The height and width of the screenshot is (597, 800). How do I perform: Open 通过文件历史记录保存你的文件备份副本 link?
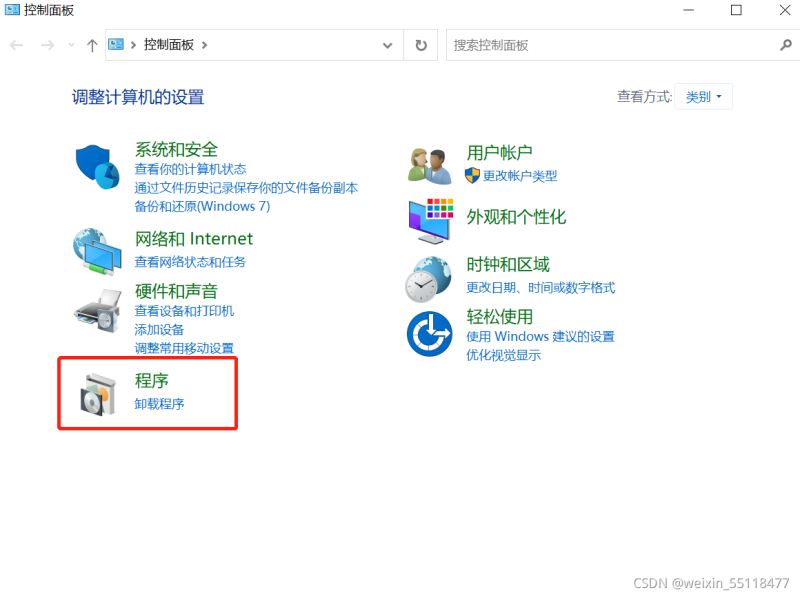246,188
